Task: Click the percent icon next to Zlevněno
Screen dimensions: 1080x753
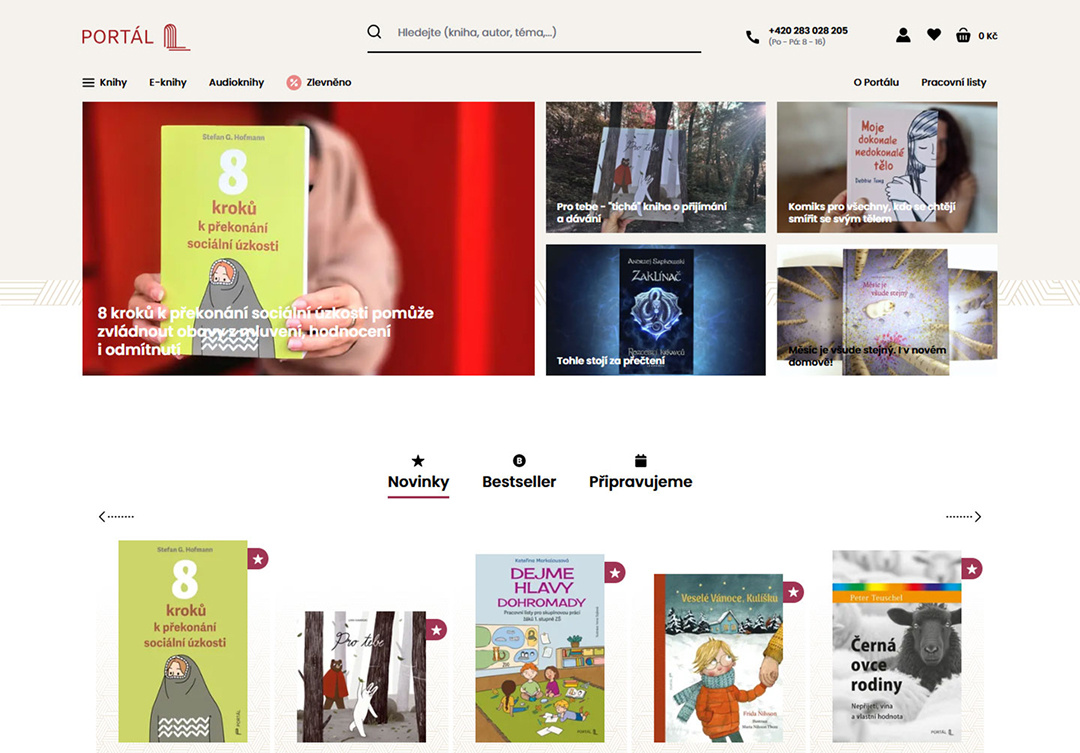Action: (292, 82)
